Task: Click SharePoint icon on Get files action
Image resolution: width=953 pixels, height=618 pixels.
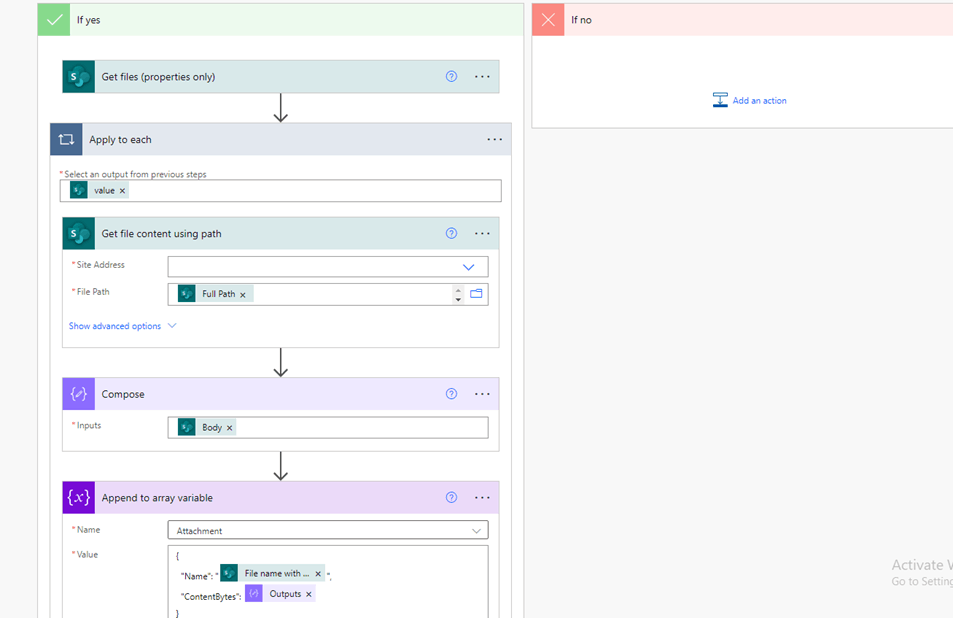Action: [x=78, y=76]
